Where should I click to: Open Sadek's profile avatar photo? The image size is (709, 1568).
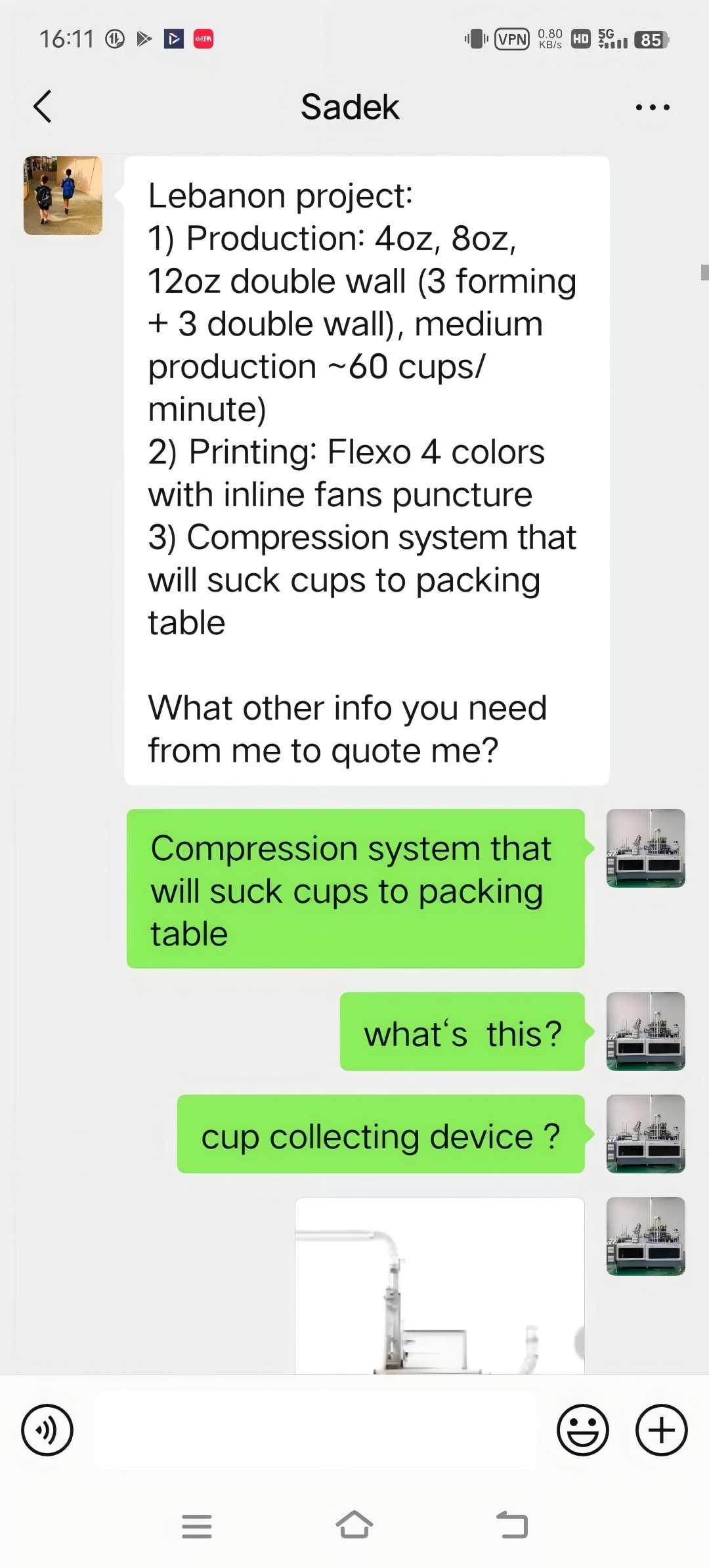pos(63,196)
